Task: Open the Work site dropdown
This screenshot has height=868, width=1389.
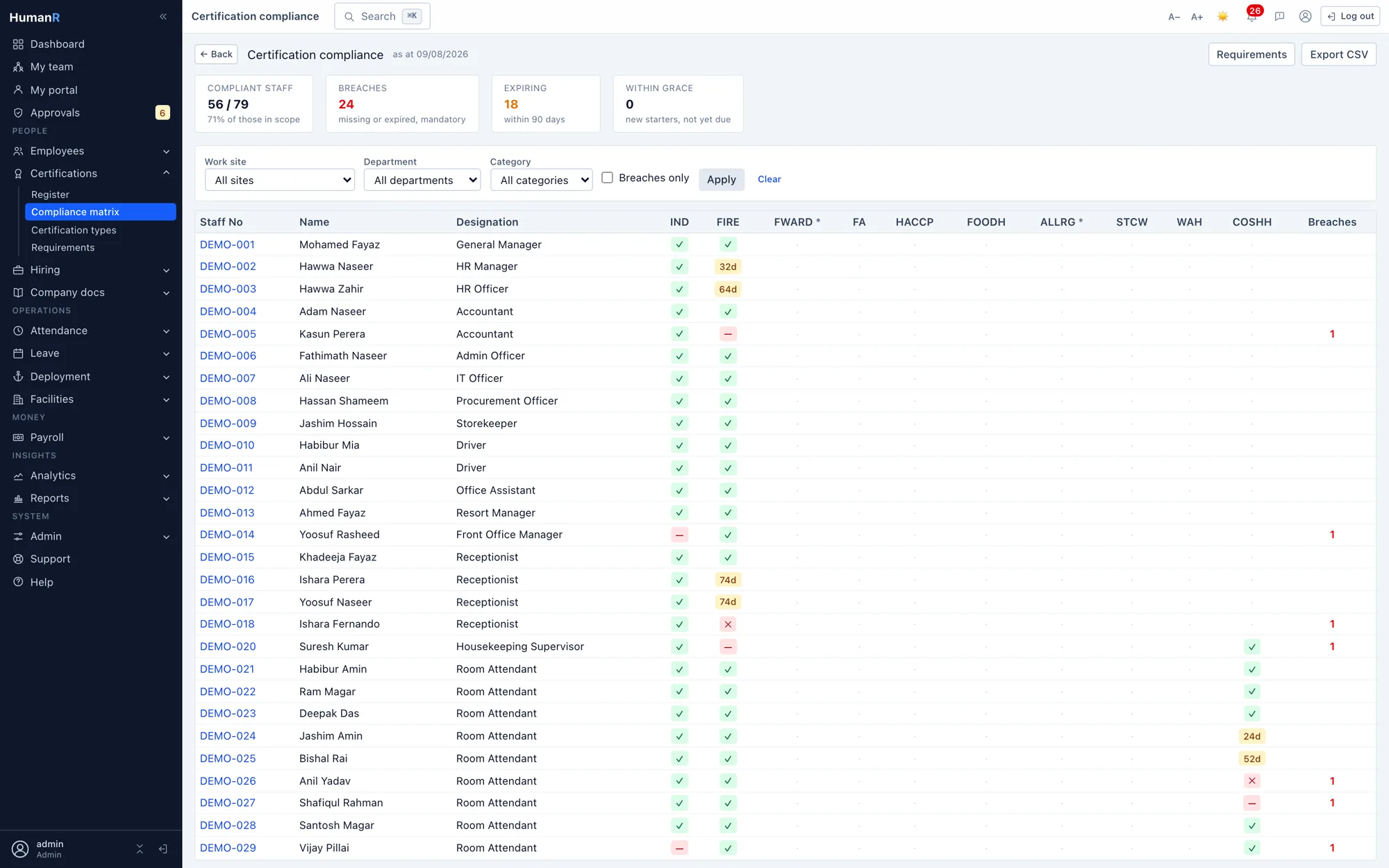Action: tap(280, 180)
